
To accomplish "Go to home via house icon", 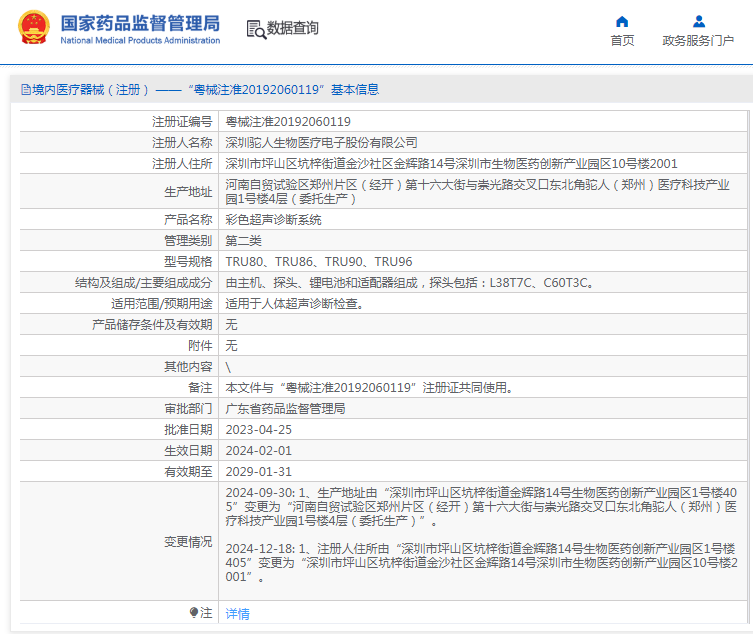I will point(622,22).
